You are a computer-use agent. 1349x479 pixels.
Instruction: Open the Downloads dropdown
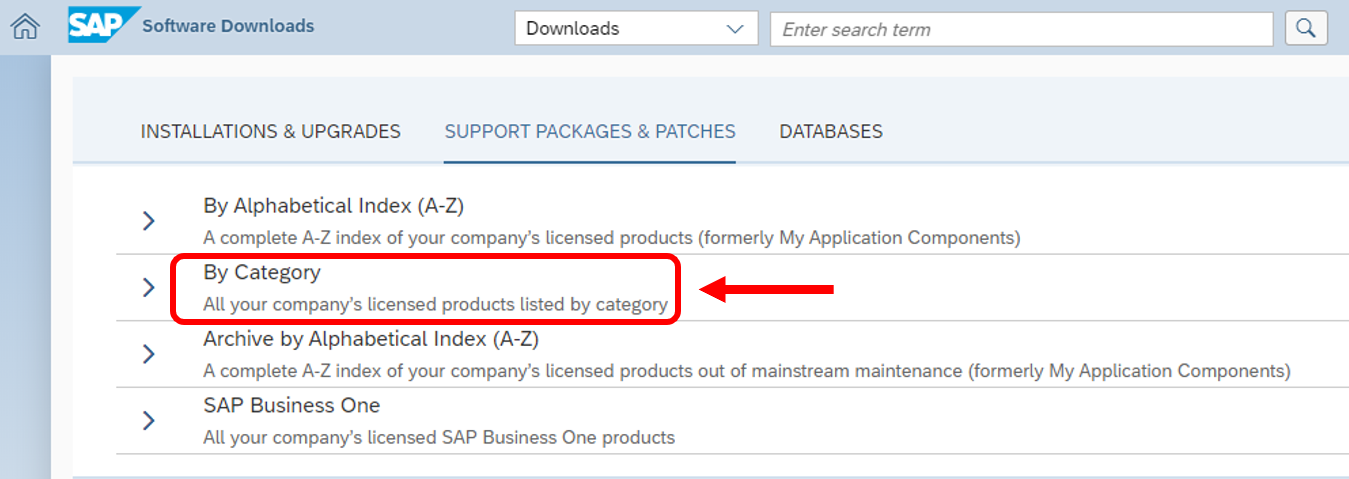636,28
